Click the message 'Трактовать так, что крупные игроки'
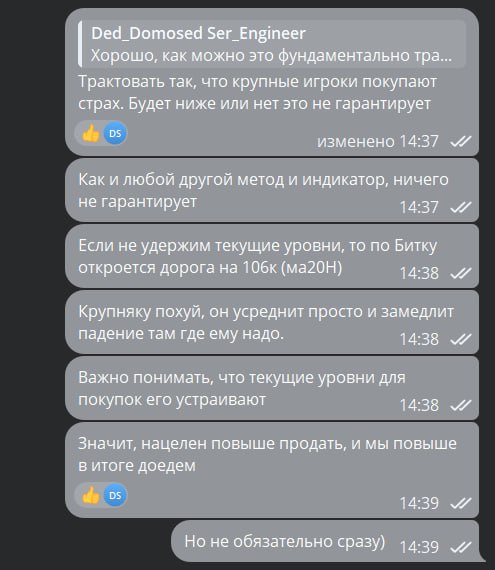 (x=257, y=92)
